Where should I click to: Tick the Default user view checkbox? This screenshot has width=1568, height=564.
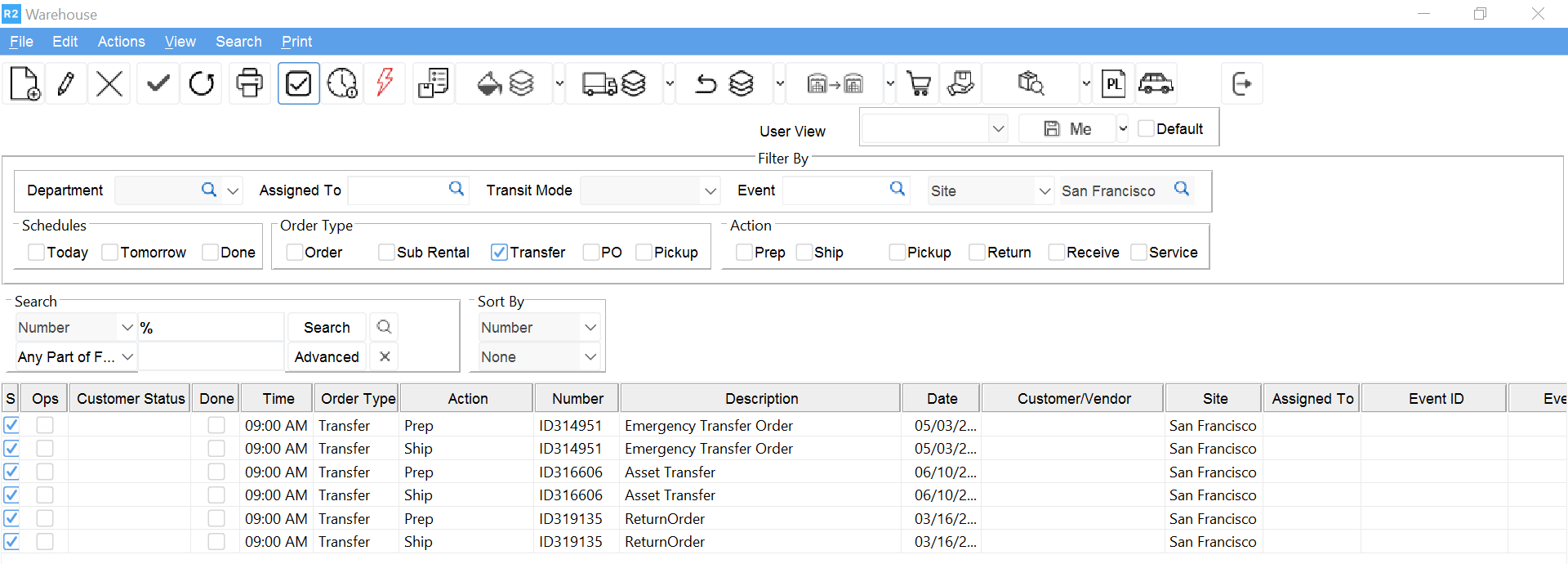1146,129
